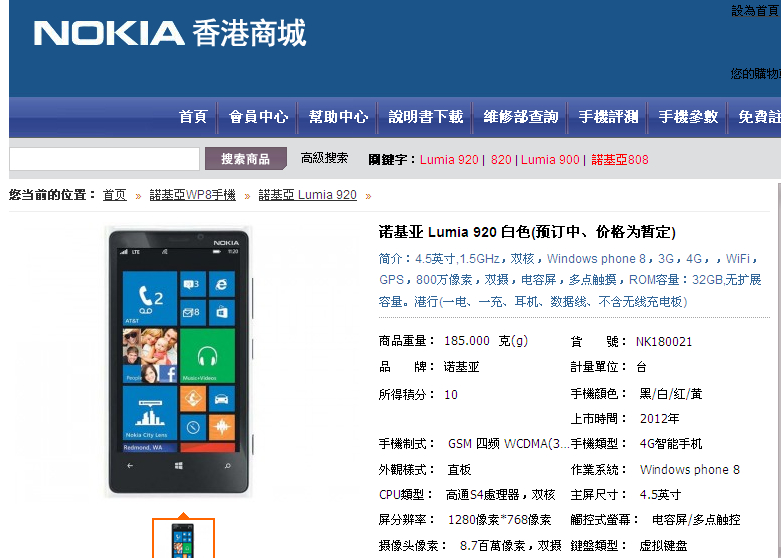This screenshot has width=781, height=558.
Task: Click the phone type value 4G智能手机
Action: coord(671,443)
